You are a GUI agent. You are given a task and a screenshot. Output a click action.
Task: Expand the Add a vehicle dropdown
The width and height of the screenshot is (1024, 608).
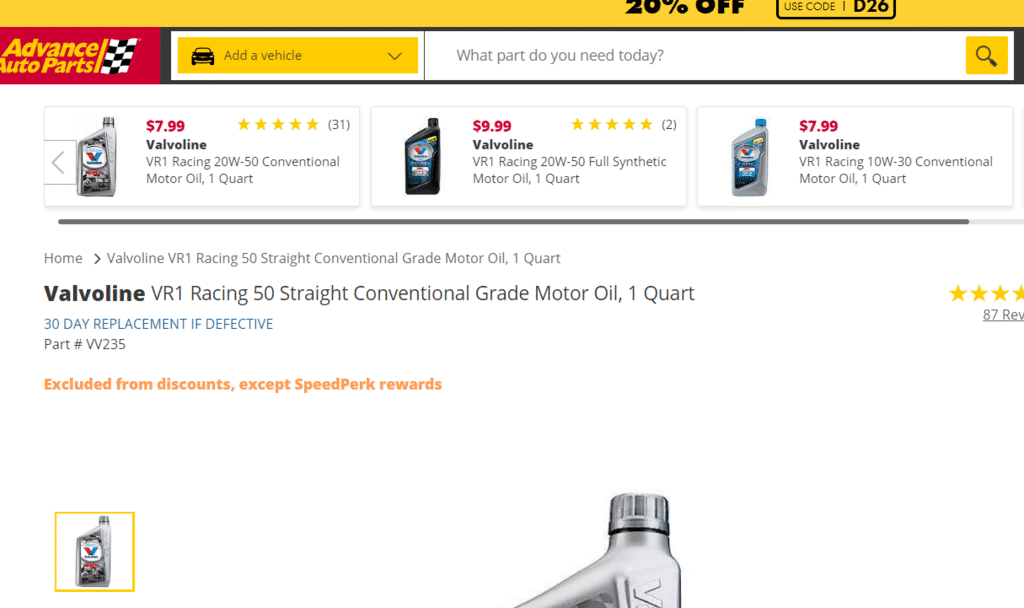pos(394,56)
